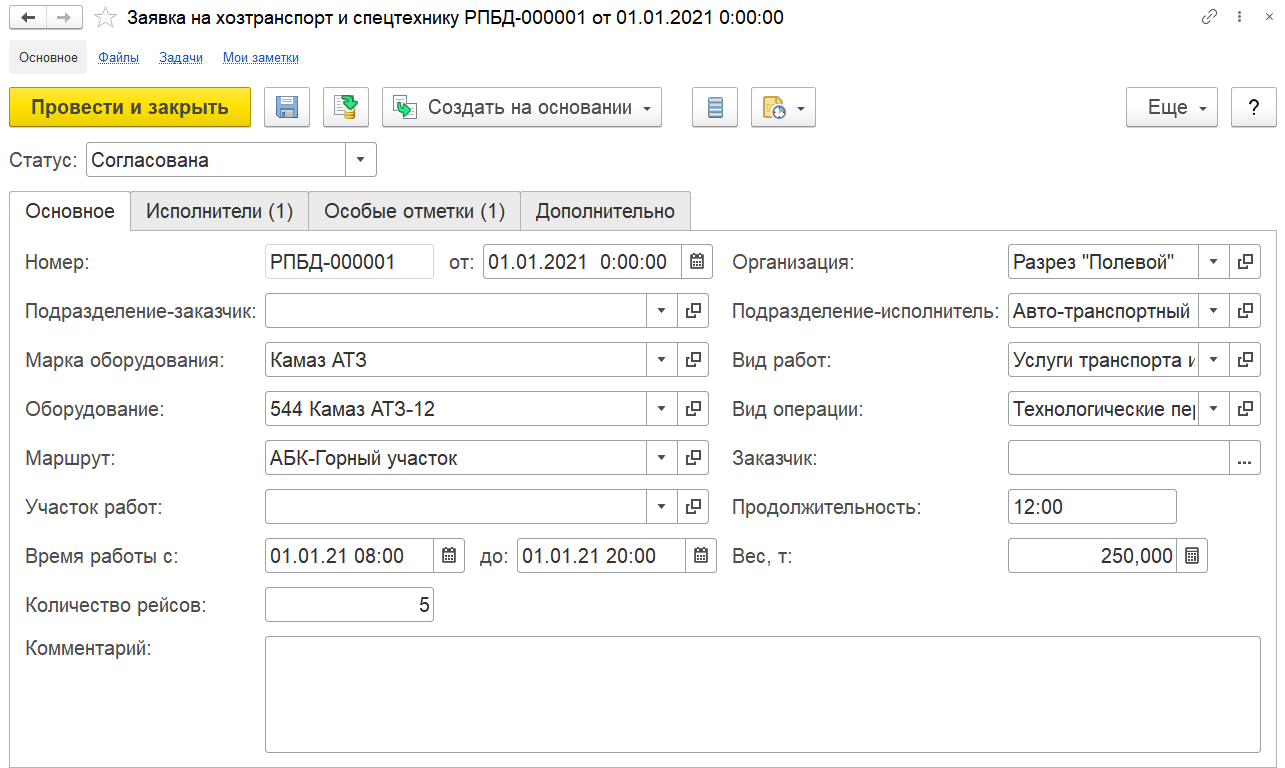Open the Организация record form
The image size is (1285, 768).
point(1245,262)
